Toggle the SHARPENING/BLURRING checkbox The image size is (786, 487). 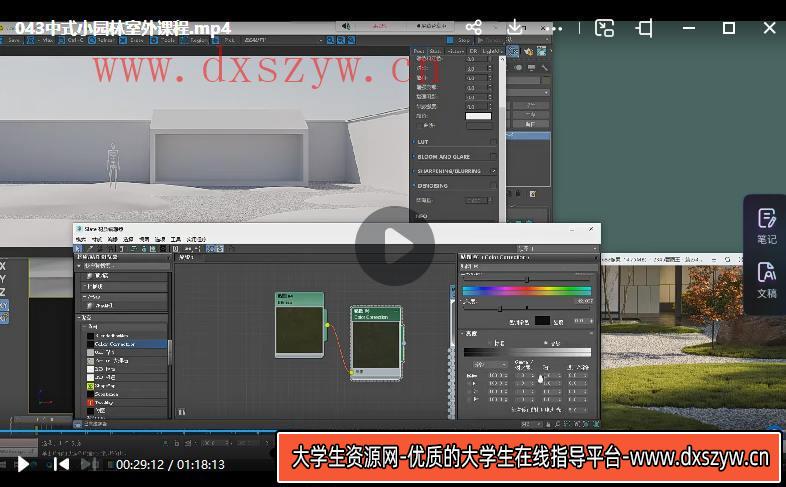493,171
